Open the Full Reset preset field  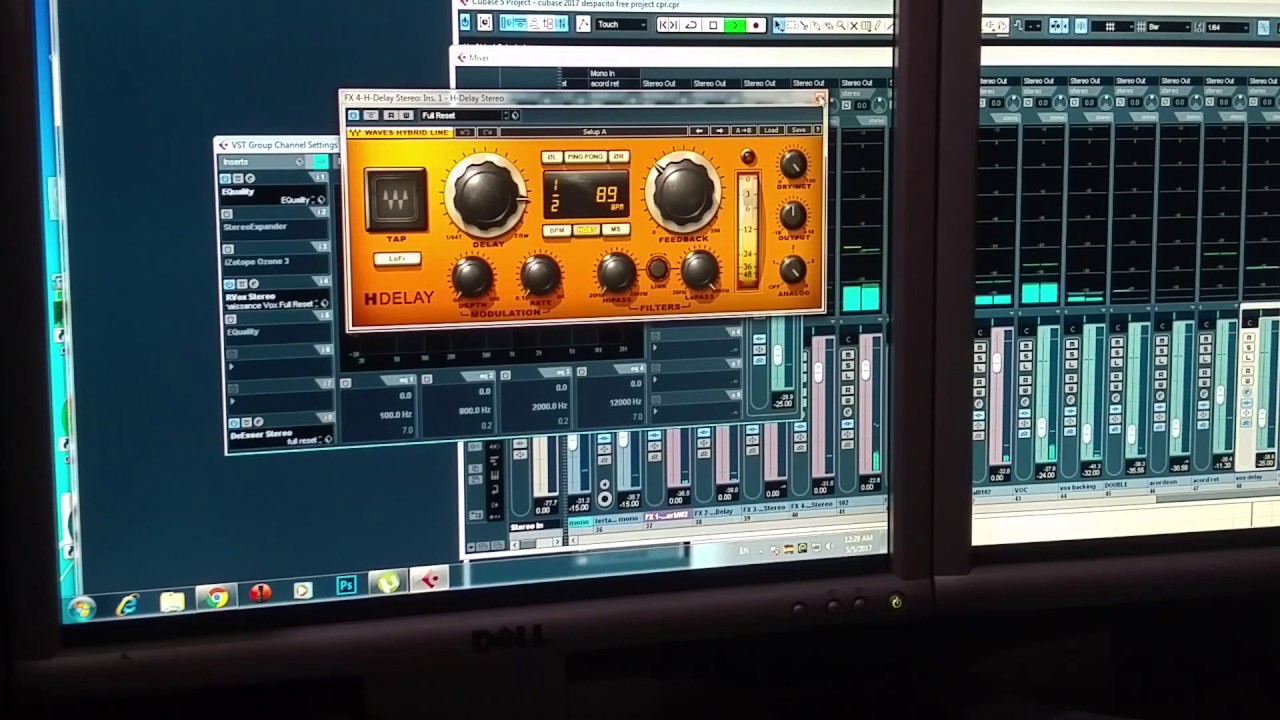point(461,115)
